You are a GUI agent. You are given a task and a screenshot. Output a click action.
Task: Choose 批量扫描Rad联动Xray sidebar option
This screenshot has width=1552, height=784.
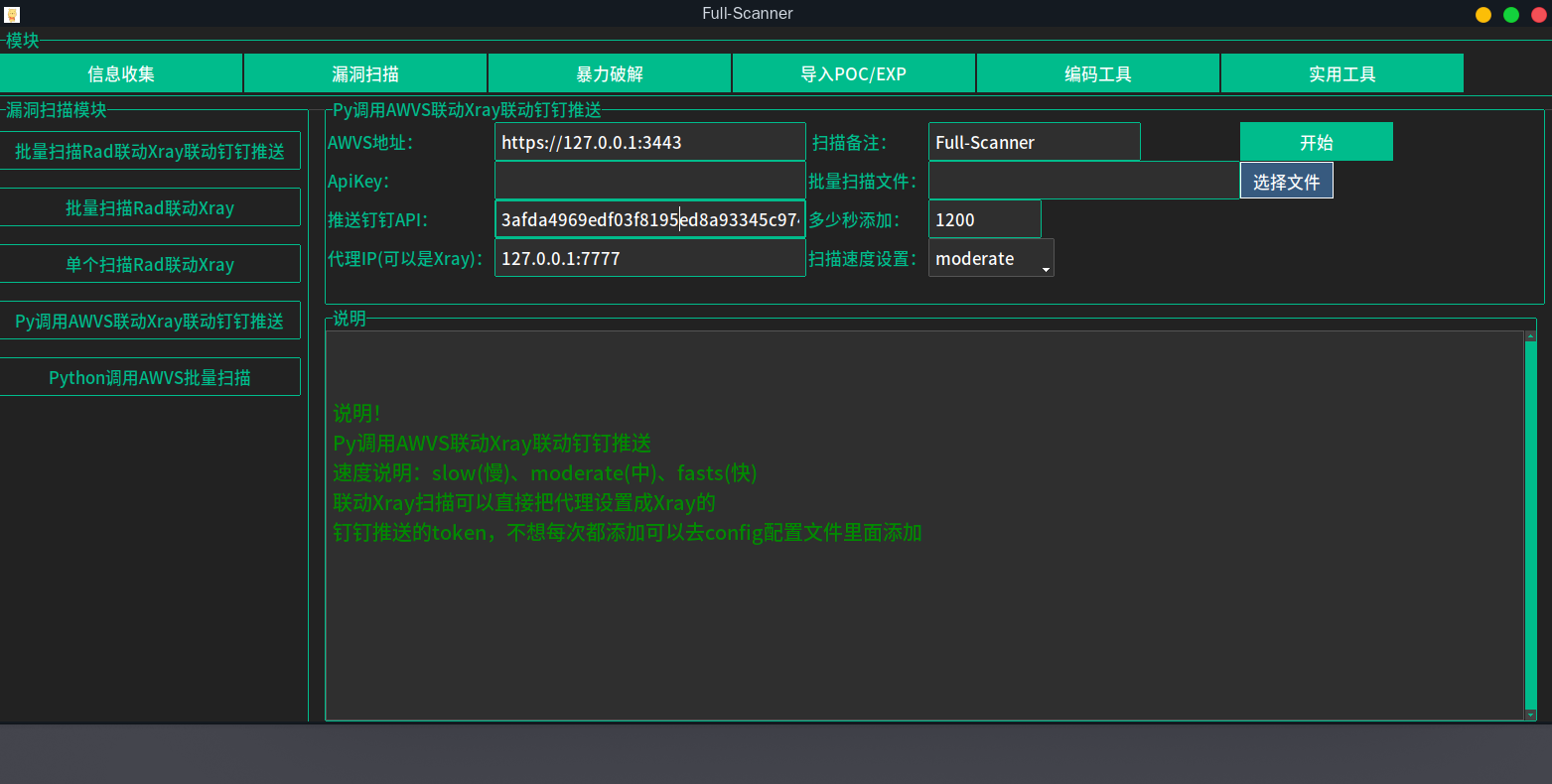point(150,207)
